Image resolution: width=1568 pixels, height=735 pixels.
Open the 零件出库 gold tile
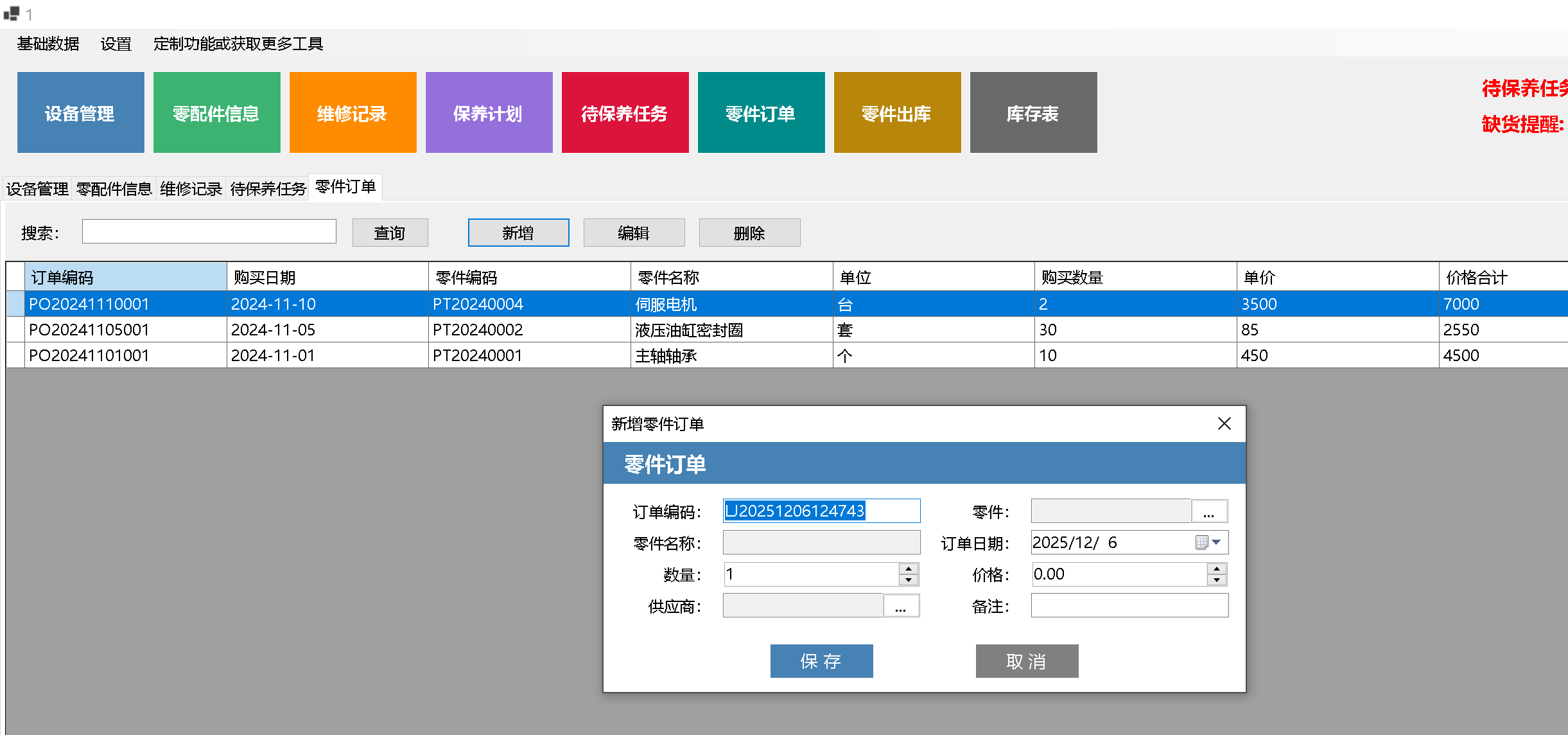[897, 112]
